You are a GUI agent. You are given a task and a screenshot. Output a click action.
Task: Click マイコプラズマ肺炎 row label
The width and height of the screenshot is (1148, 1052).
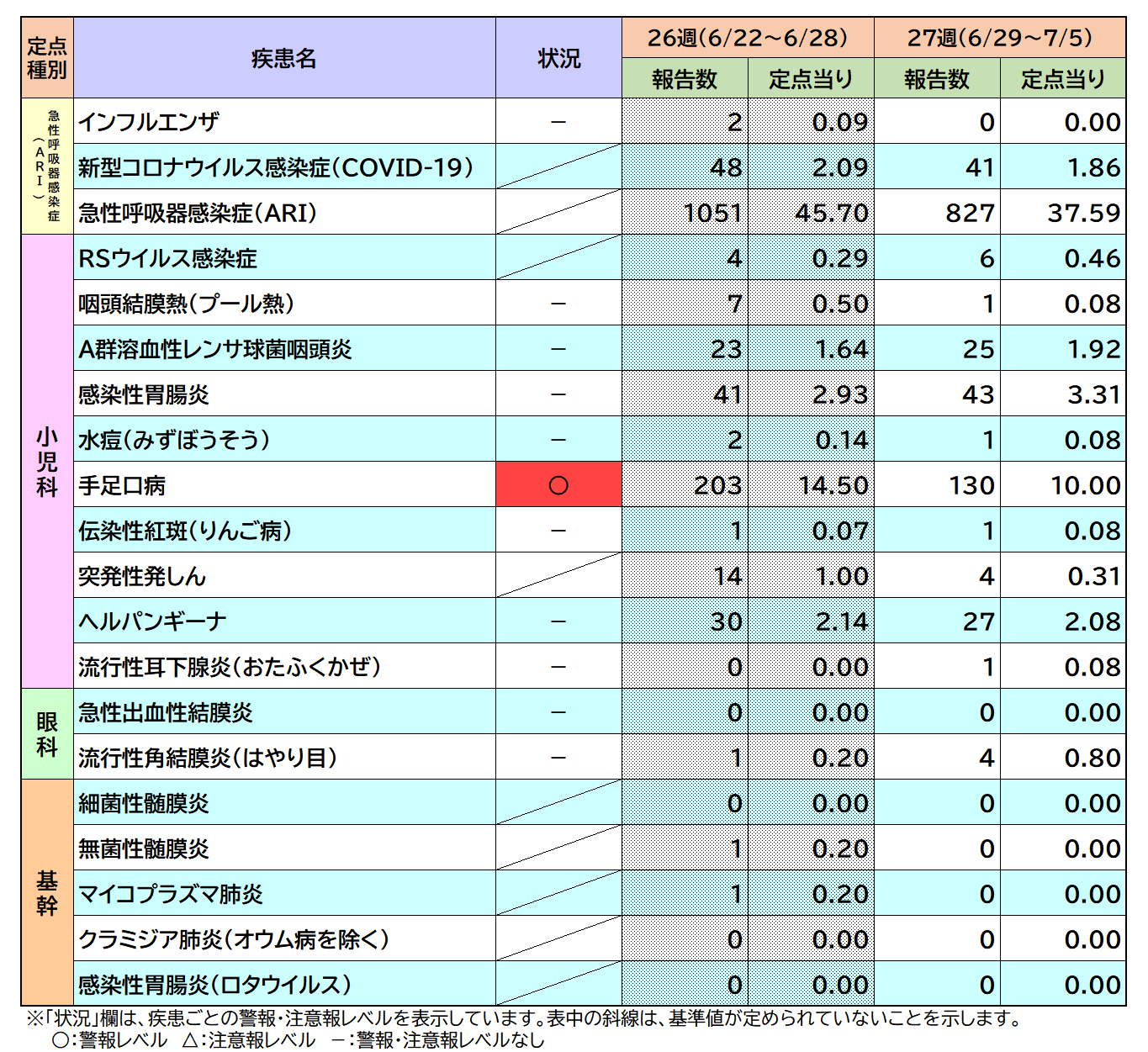(x=171, y=894)
